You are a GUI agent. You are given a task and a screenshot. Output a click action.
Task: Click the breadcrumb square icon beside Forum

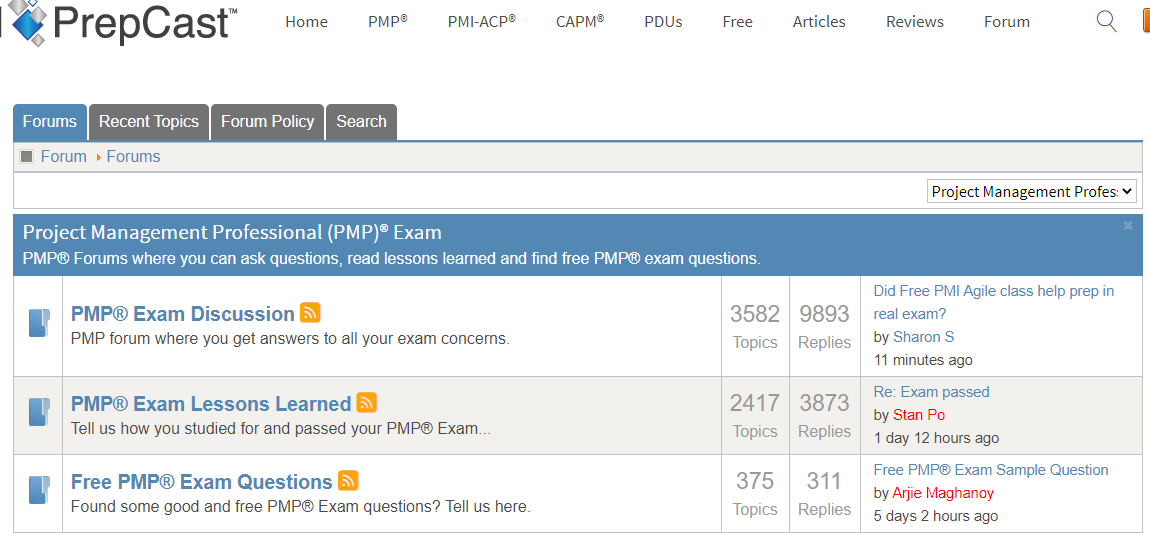(27, 156)
